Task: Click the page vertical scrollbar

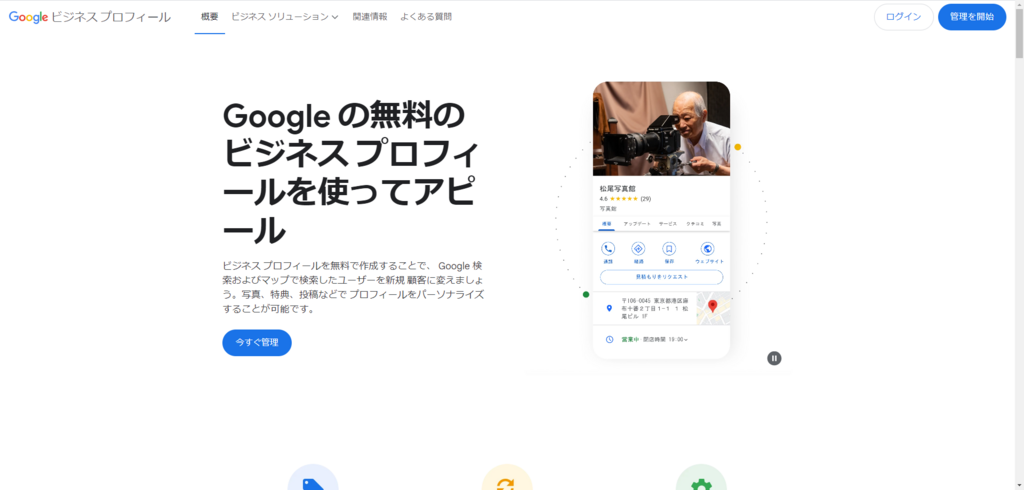Action: click(x=1019, y=245)
